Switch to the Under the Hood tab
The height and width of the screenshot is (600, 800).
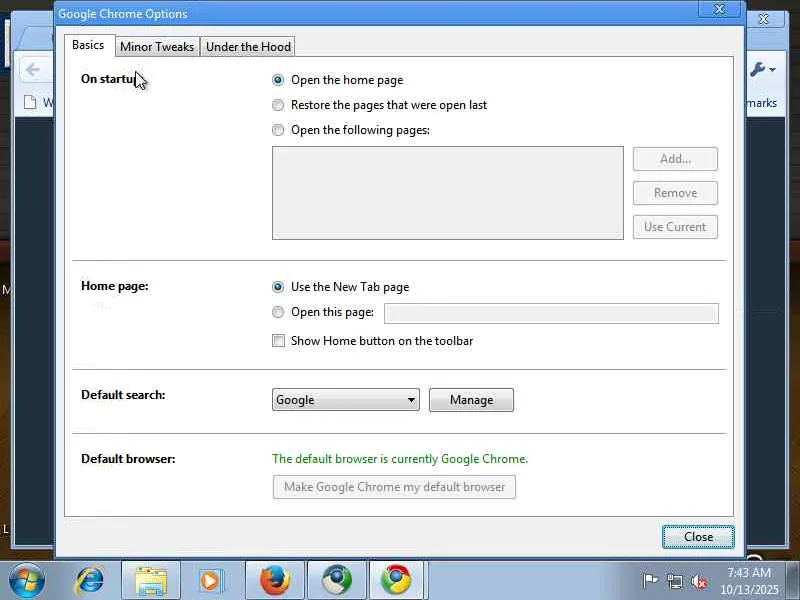248,46
